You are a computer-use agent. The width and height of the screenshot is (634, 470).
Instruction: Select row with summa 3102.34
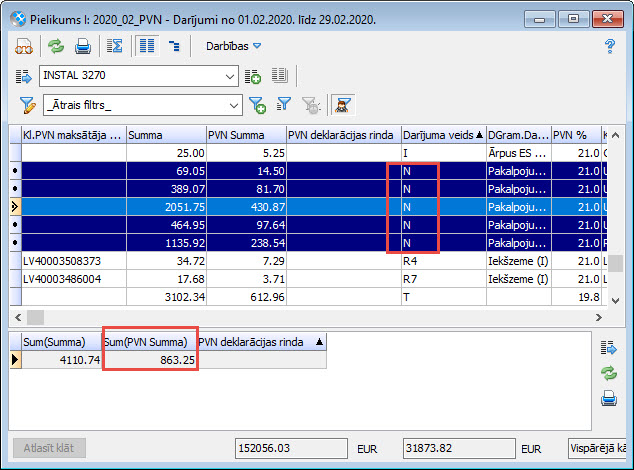pos(165,296)
